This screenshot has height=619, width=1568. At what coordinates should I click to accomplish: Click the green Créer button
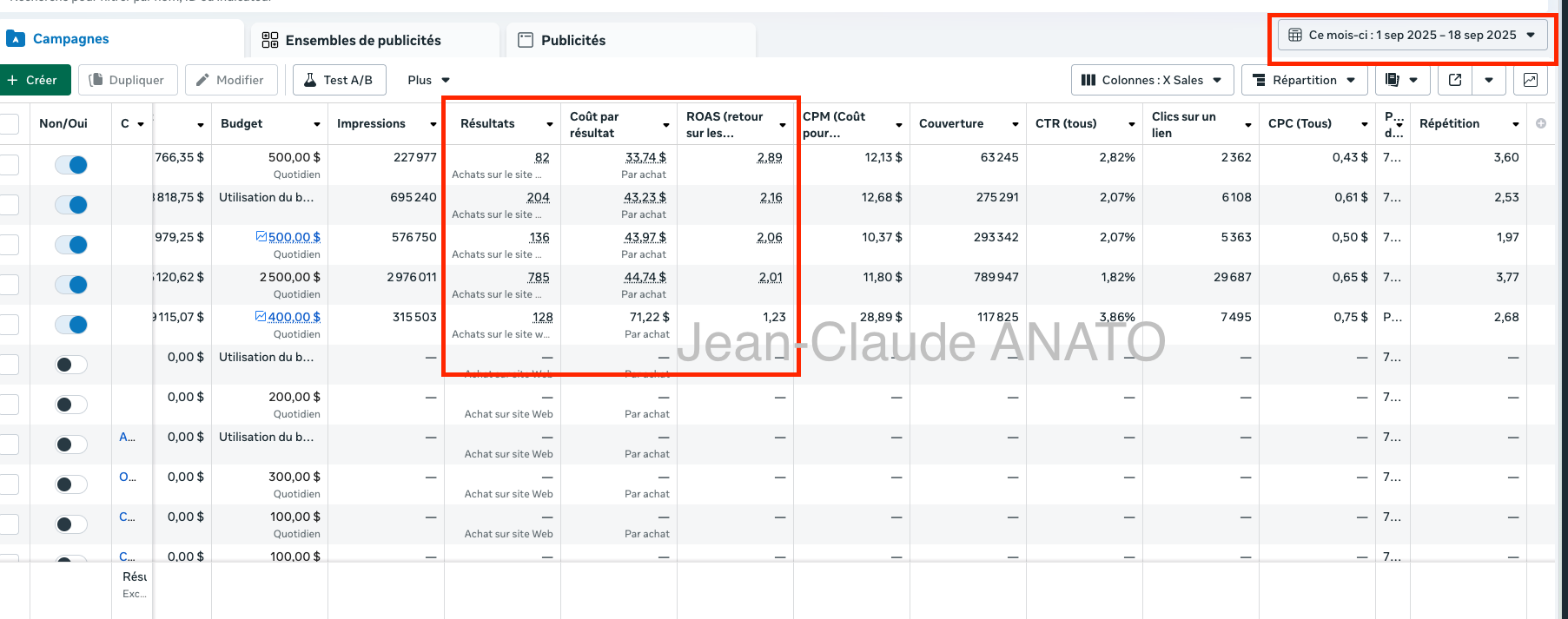click(x=33, y=80)
